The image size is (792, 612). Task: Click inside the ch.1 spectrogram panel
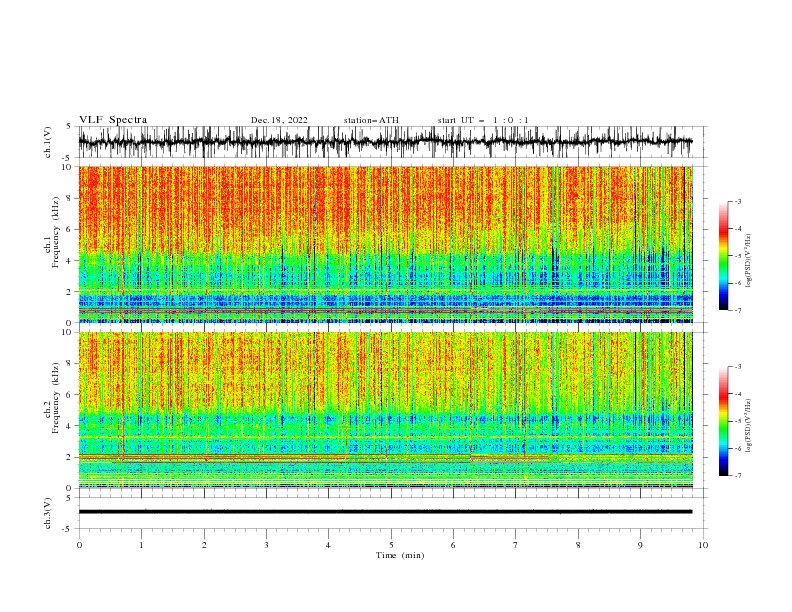(x=386, y=244)
